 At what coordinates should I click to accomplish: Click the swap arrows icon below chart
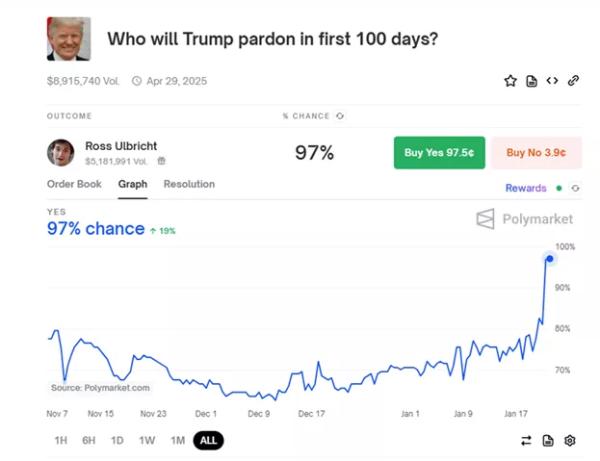pyautogui.click(x=527, y=440)
